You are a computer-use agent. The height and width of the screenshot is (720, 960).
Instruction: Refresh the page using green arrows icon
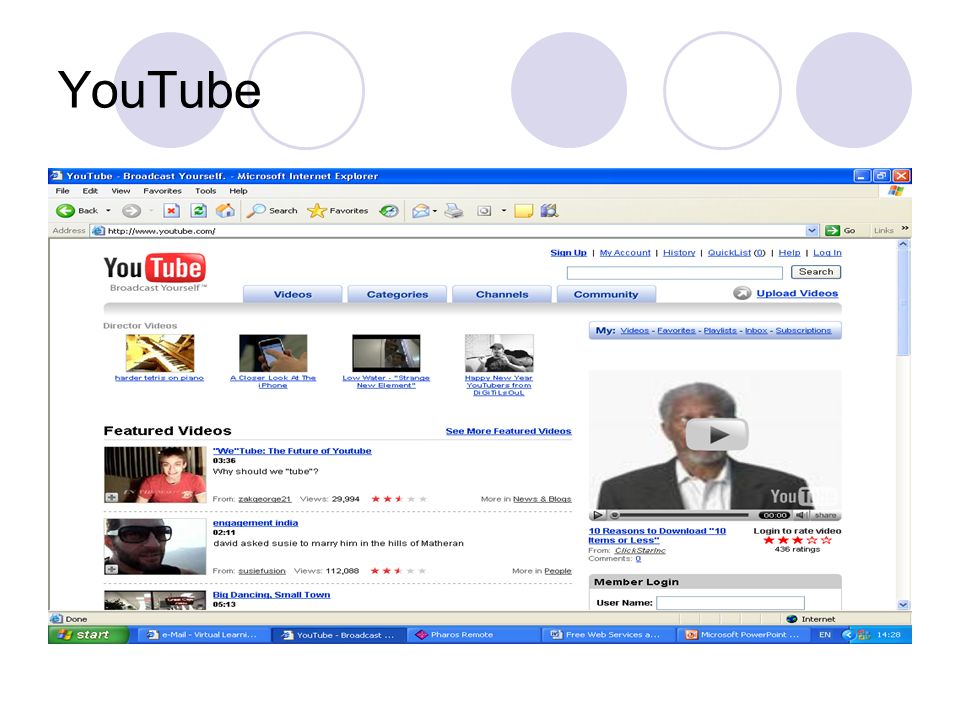coord(198,211)
